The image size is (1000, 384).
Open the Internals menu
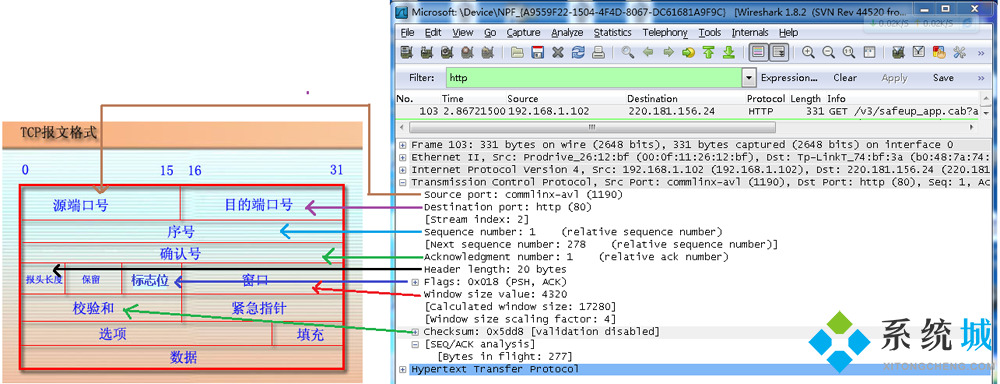pyautogui.click(x=750, y=33)
